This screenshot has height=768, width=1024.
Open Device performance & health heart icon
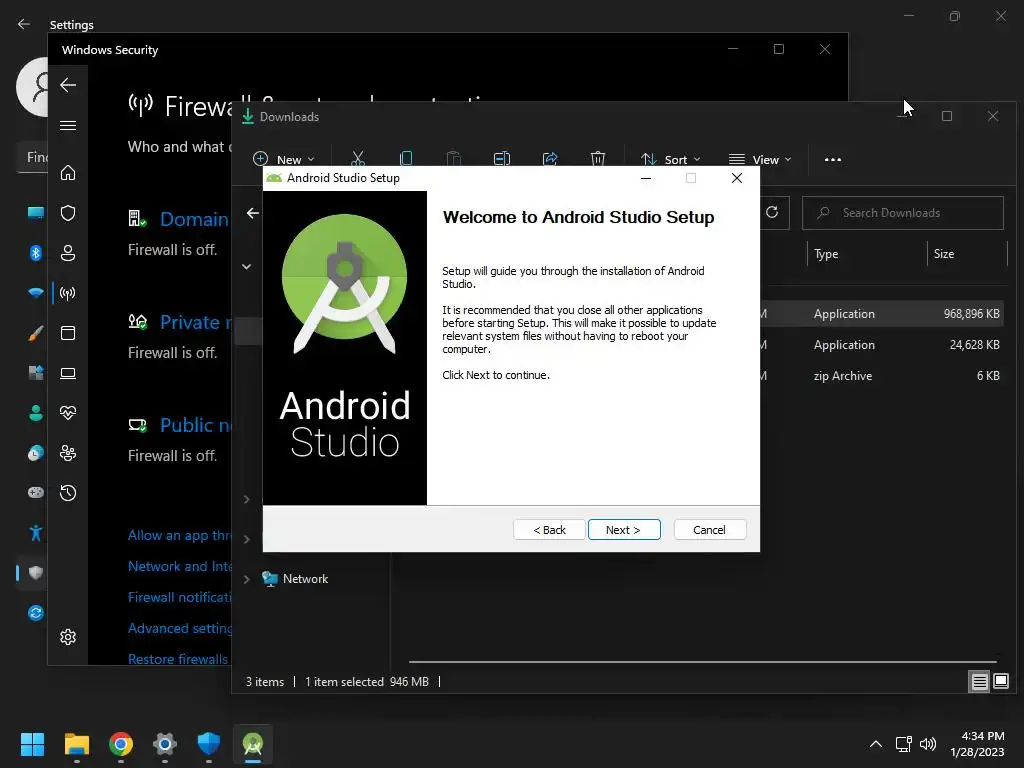(x=68, y=413)
